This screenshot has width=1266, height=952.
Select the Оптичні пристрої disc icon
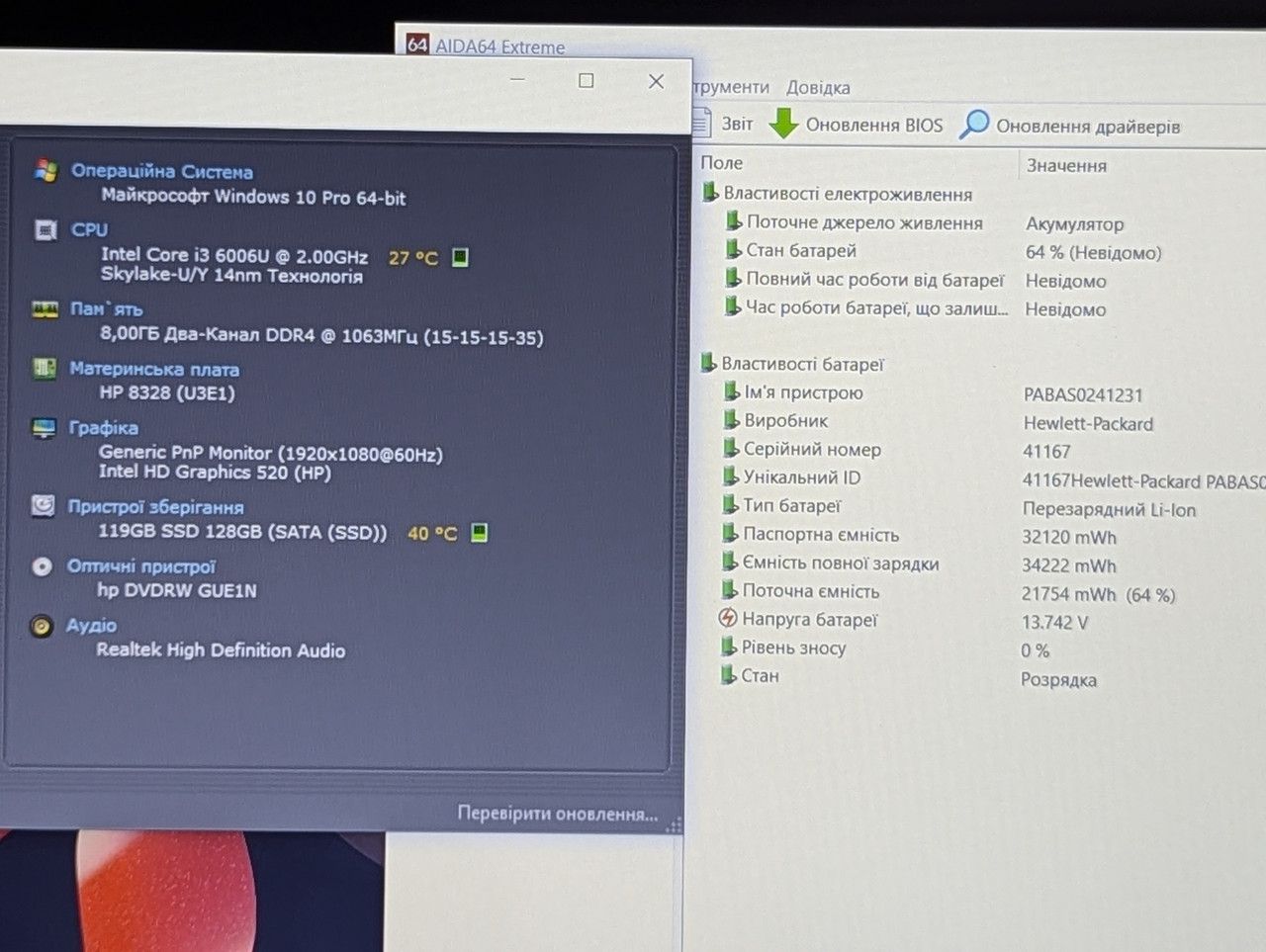[42, 566]
